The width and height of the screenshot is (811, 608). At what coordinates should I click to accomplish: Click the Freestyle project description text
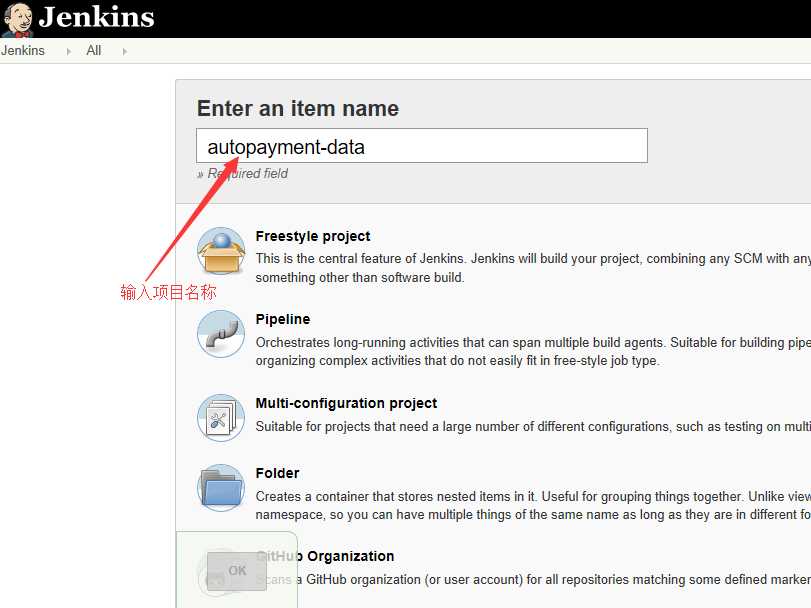(533, 268)
